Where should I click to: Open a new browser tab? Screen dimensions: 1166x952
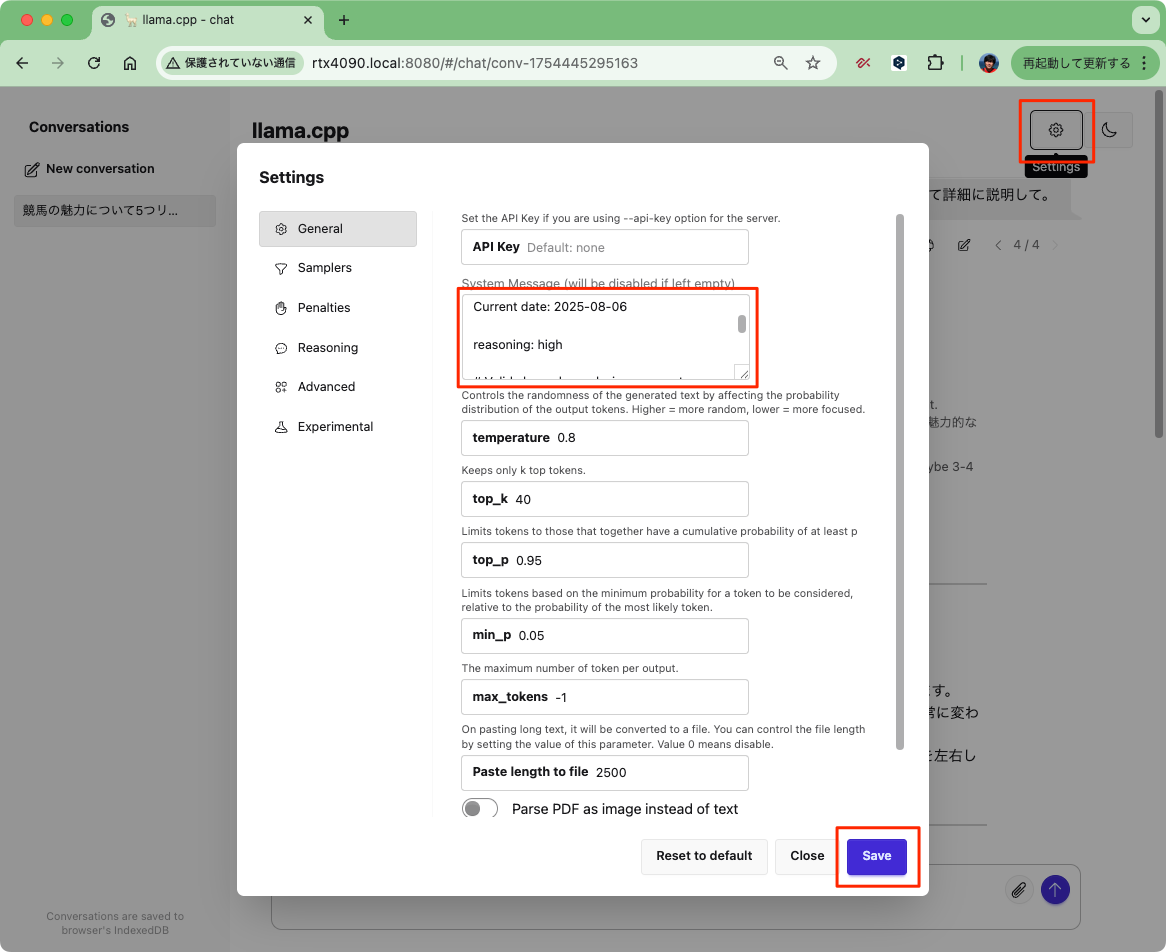(344, 20)
